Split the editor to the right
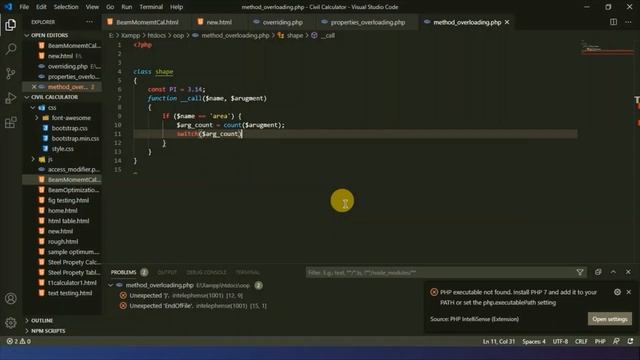The height and width of the screenshot is (360, 640). click(613, 22)
